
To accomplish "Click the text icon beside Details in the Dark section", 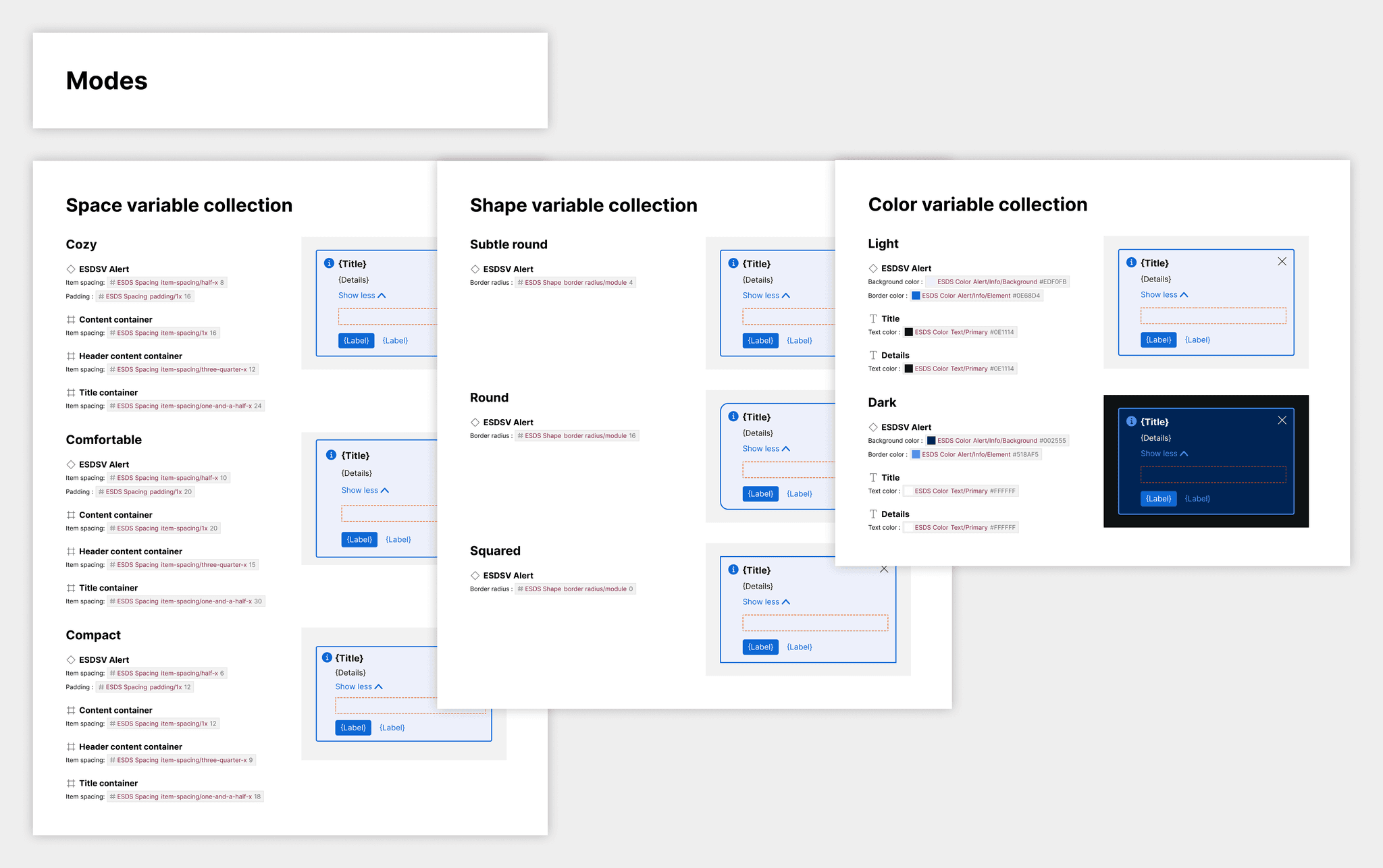I will tap(872, 514).
